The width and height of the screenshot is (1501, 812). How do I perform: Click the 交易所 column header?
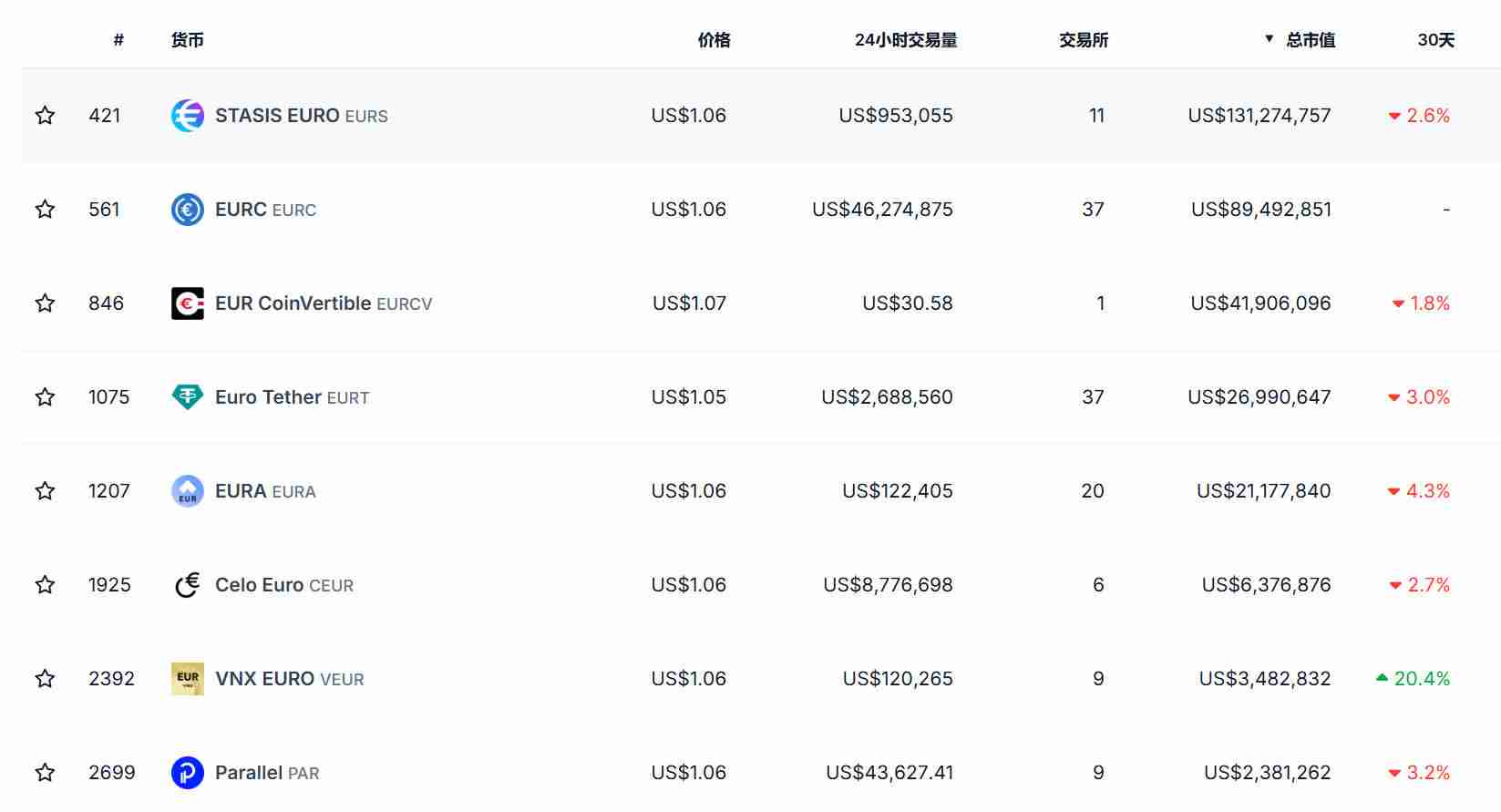1084,39
